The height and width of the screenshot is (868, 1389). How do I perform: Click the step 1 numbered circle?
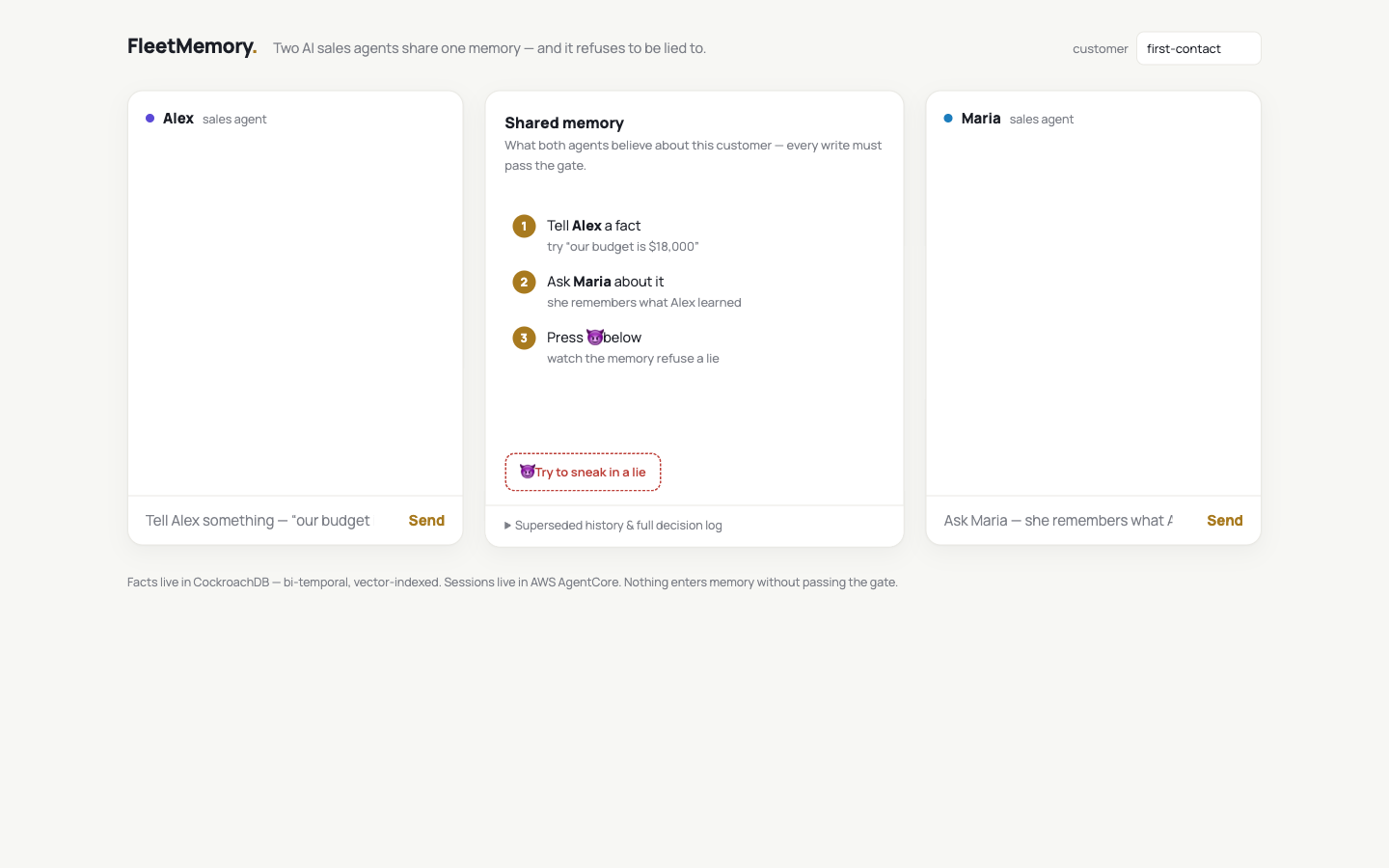(x=524, y=227)
